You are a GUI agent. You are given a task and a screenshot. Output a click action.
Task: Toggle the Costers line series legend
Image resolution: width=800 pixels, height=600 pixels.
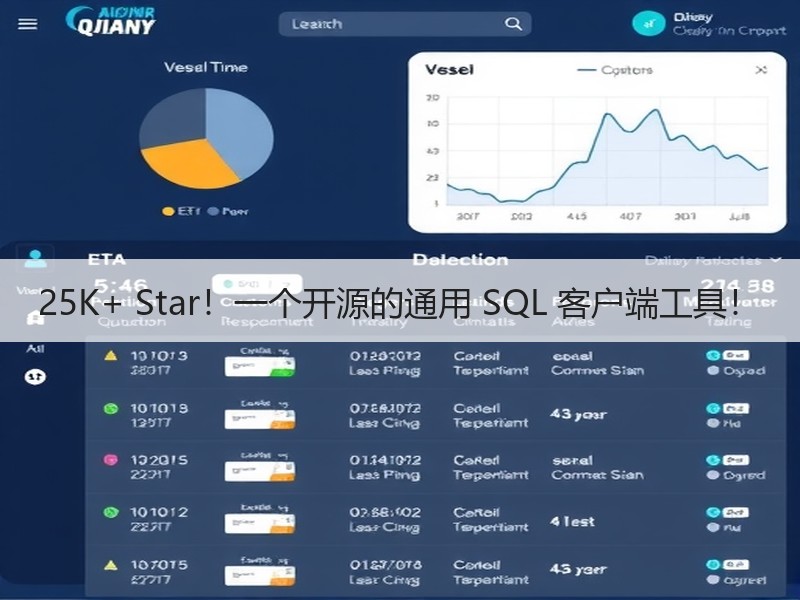pyautogui.click(x=615, y=70)
